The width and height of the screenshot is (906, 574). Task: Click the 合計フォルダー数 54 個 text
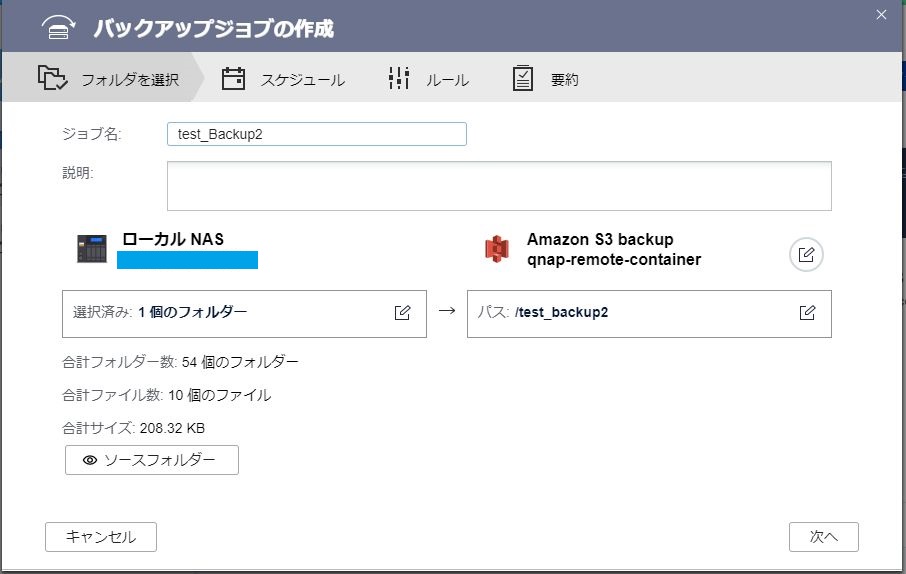click(x=180, y=362)
